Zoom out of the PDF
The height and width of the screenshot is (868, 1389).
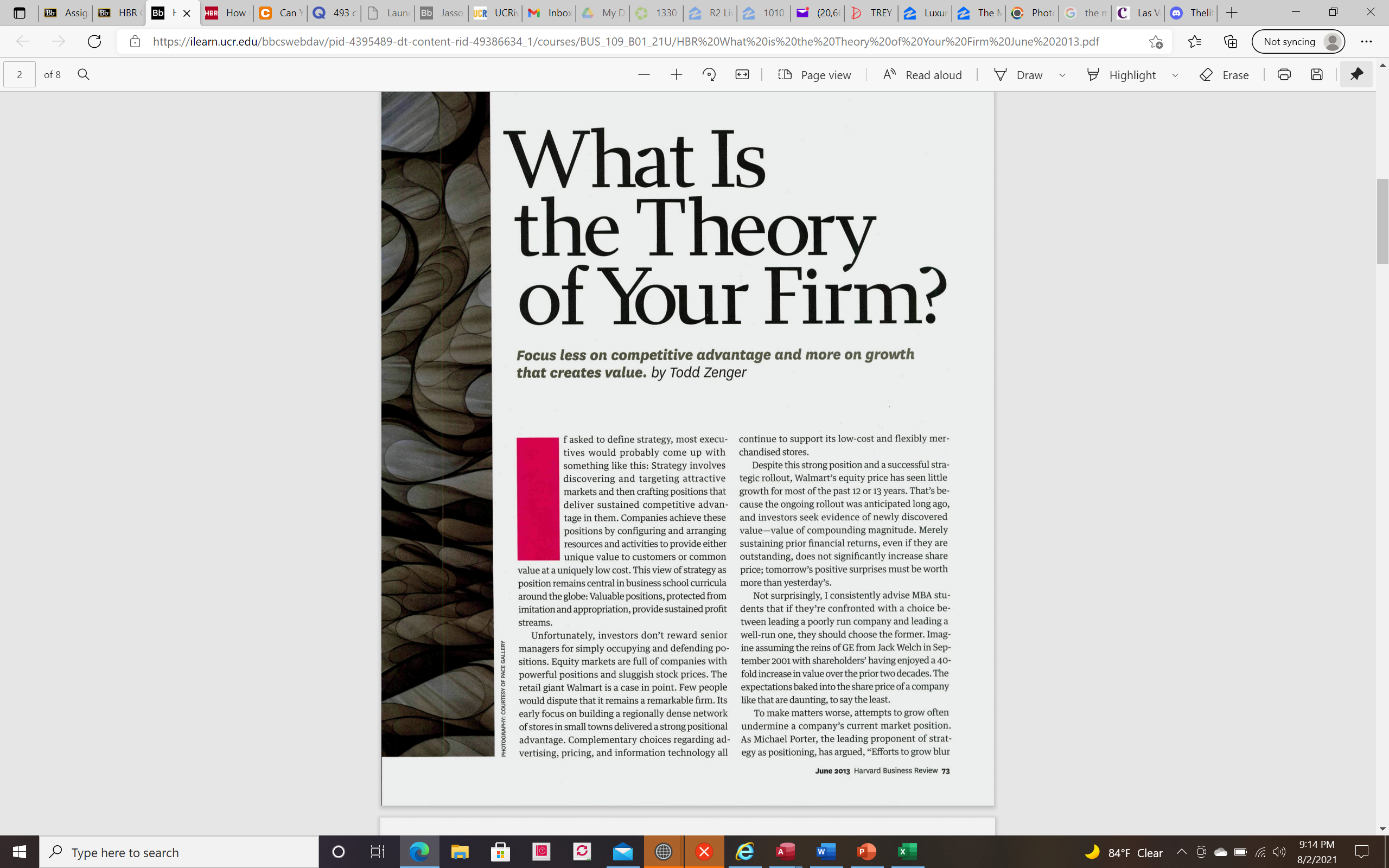(x=644, y=75)
